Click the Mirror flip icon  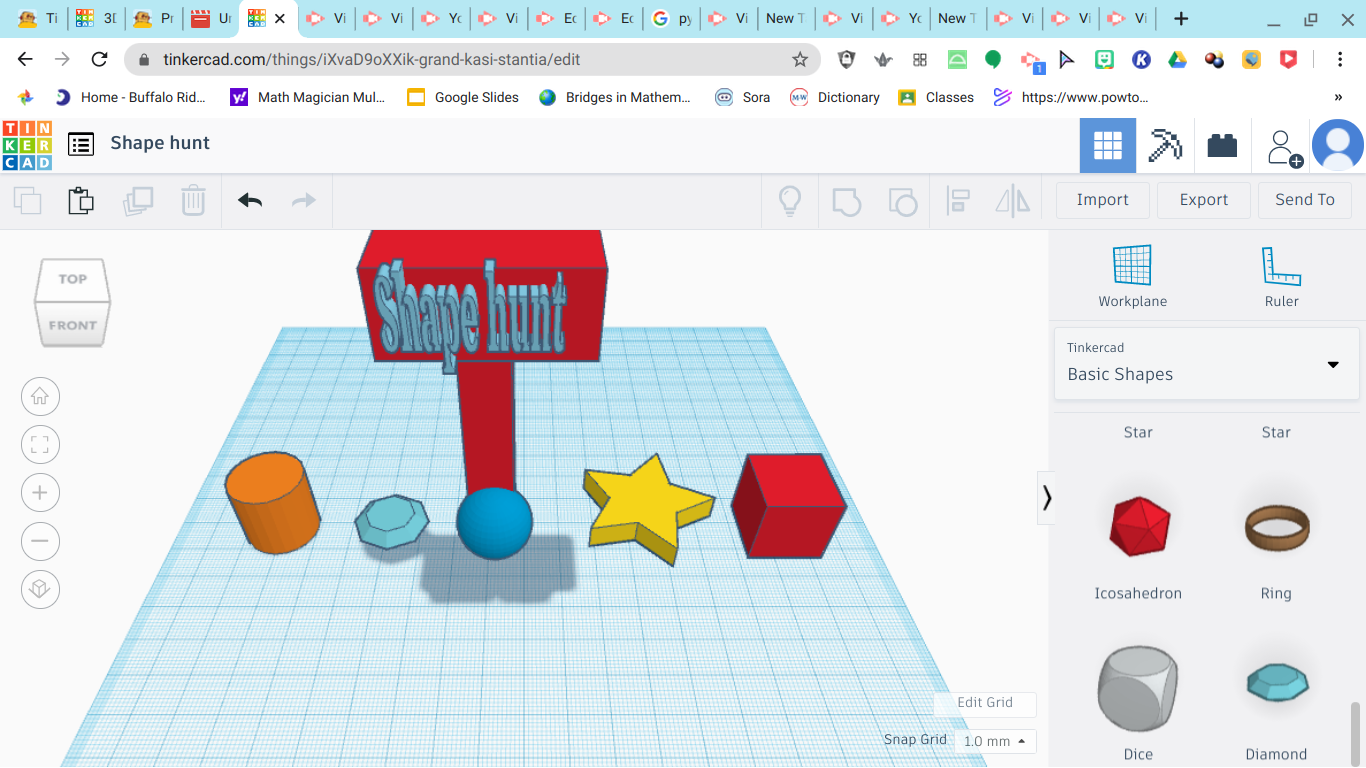click(x=1013, y=201)
